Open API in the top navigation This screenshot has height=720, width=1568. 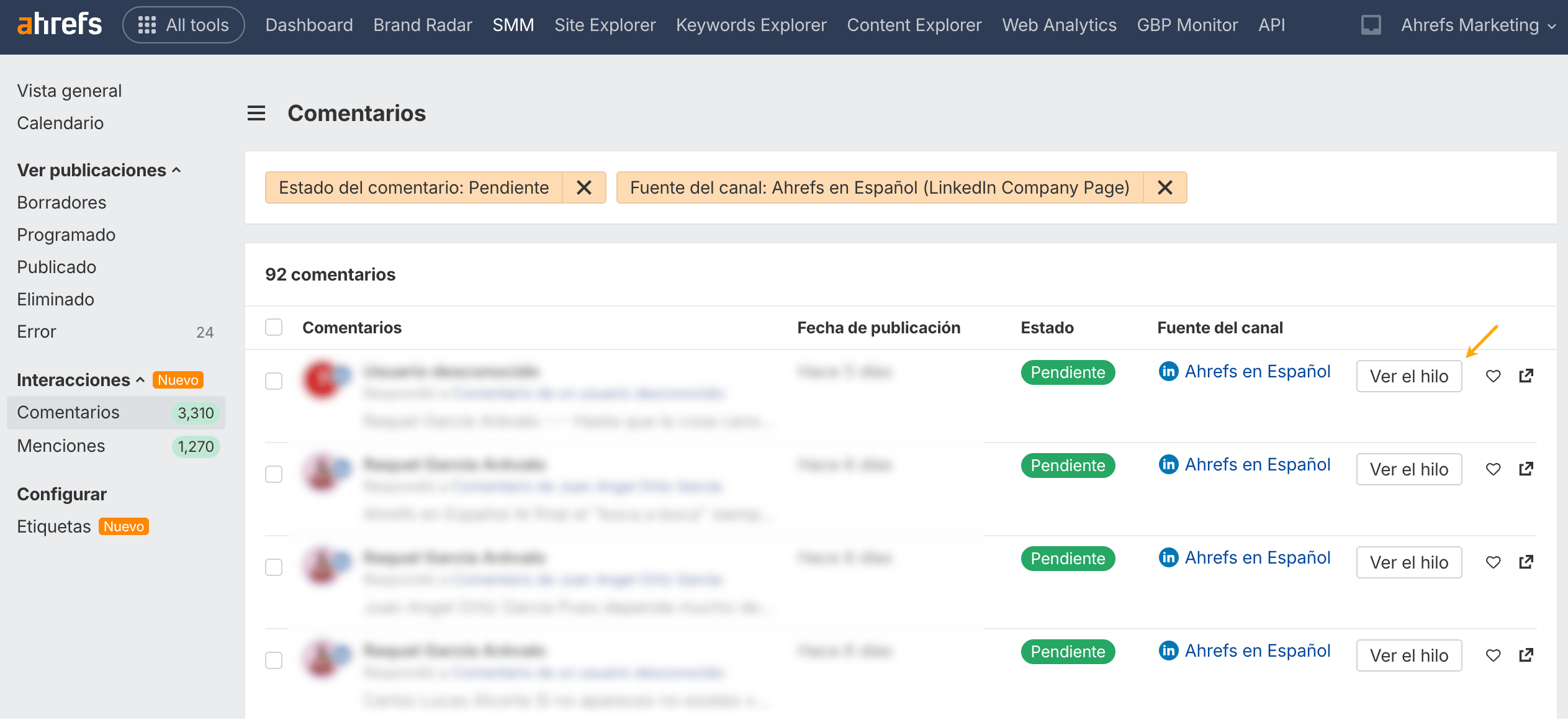(1272, 25)
